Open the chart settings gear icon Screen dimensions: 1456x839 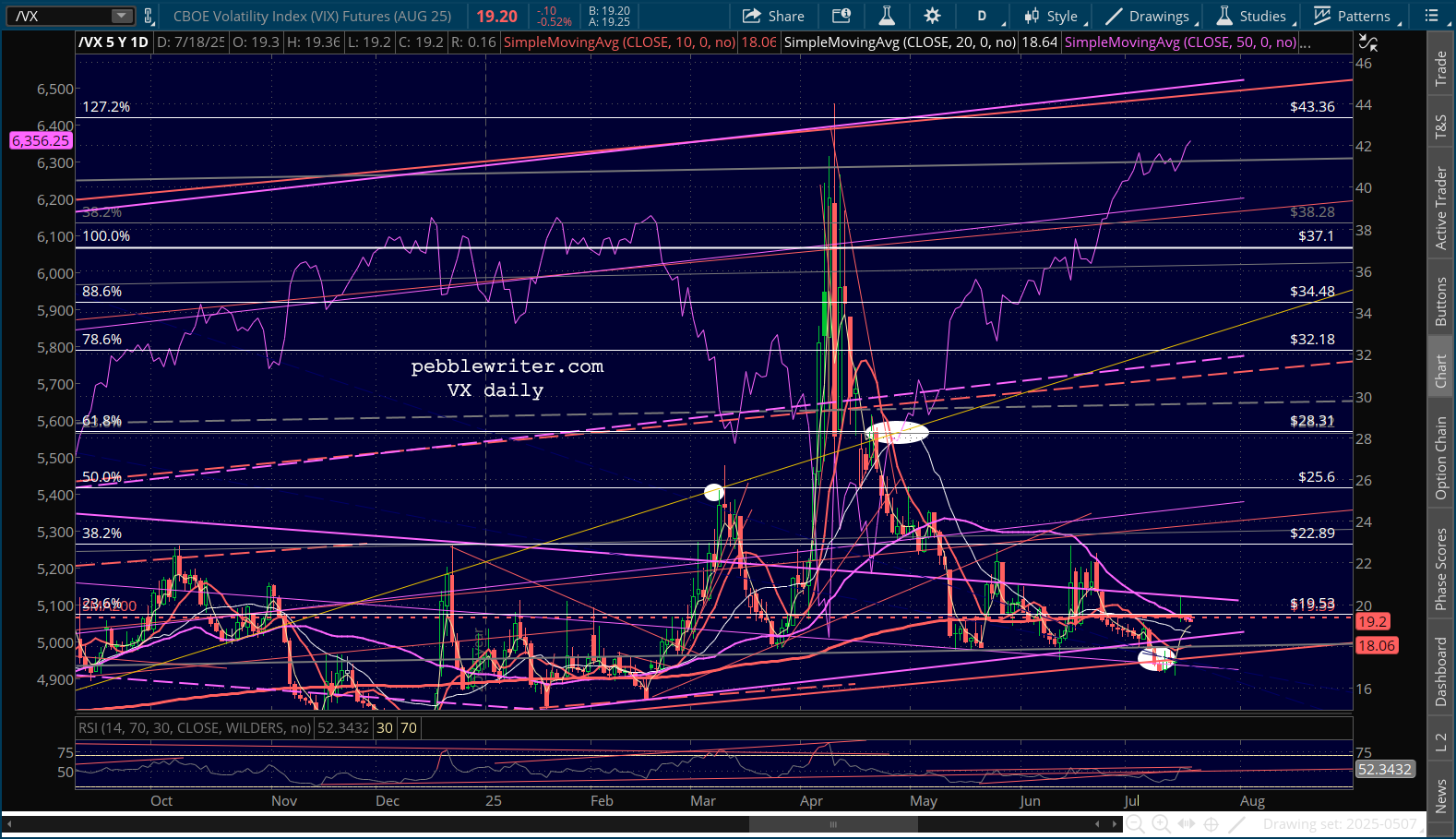[x=932, y=16]
